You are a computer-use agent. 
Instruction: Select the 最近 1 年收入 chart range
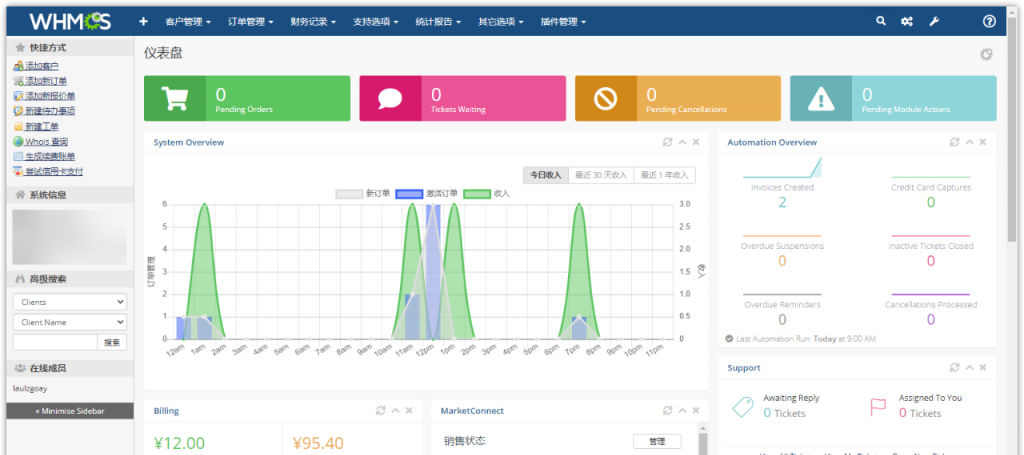tap(665, 176)
